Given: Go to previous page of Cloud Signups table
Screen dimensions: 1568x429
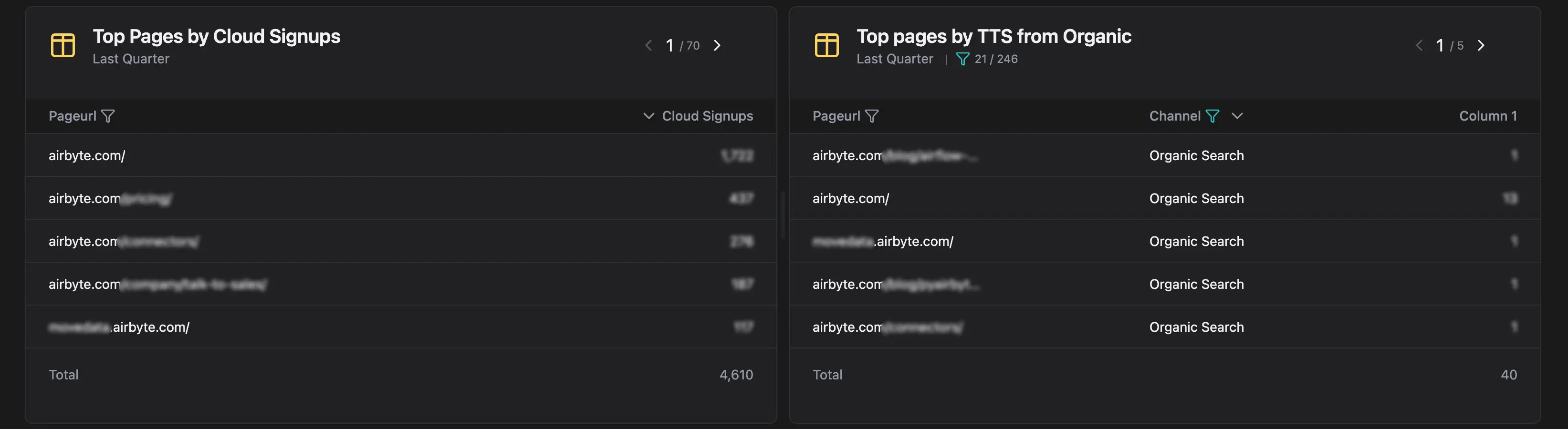Looking at the screenshot, I should pos(649,46).
